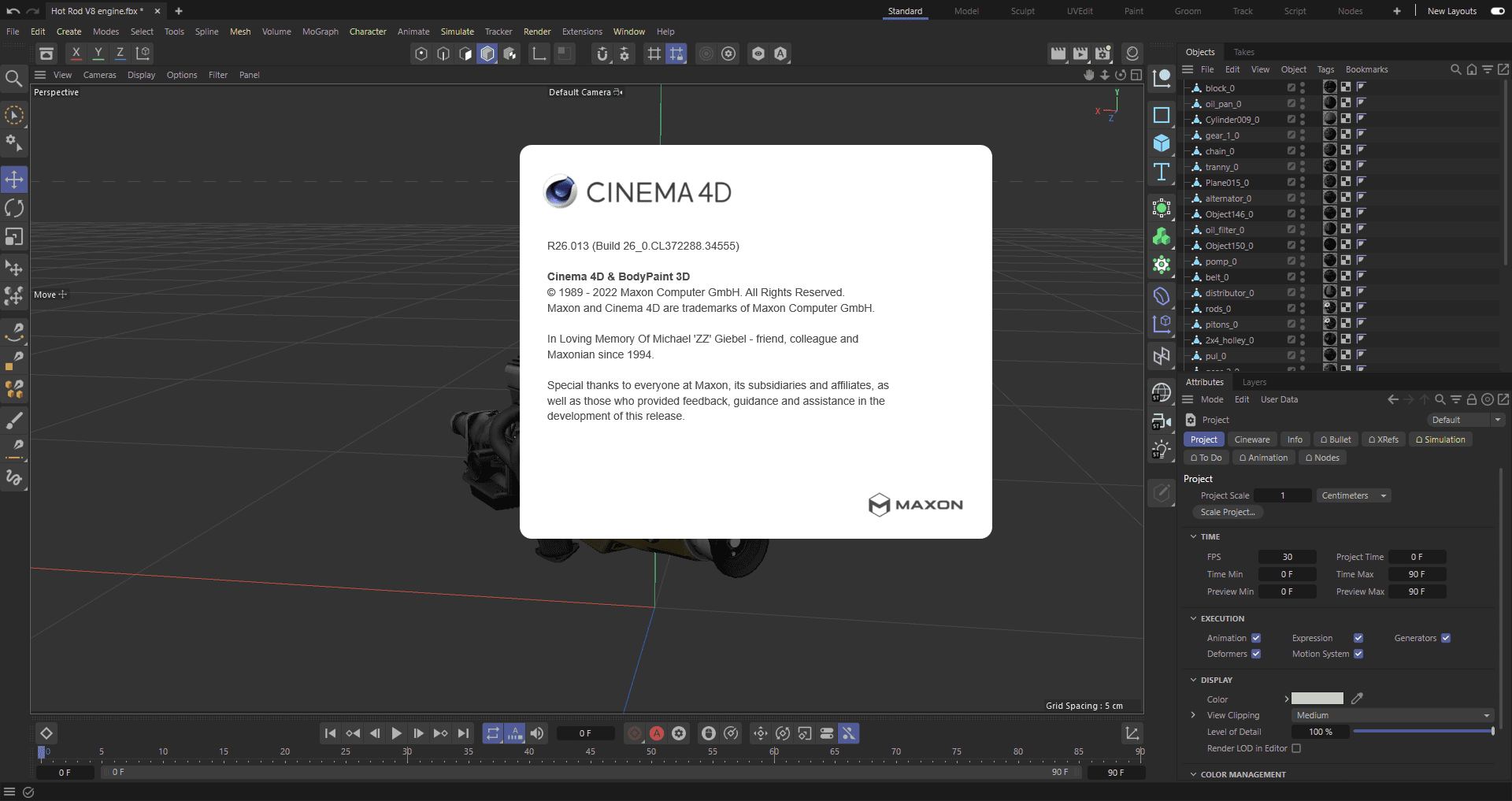Toggle the Generators checkbox
The image size is (1512, 801).
click(x=1446, y=638)
